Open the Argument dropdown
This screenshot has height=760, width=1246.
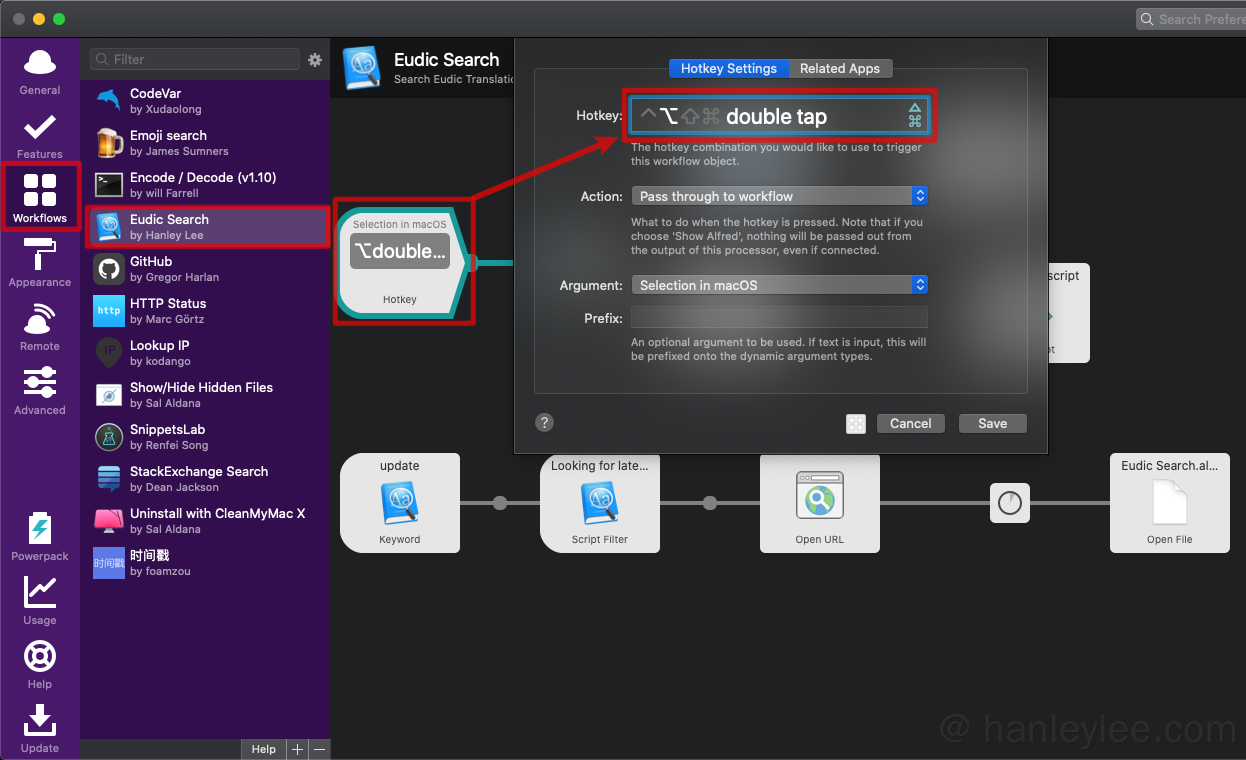pos(780,285)
